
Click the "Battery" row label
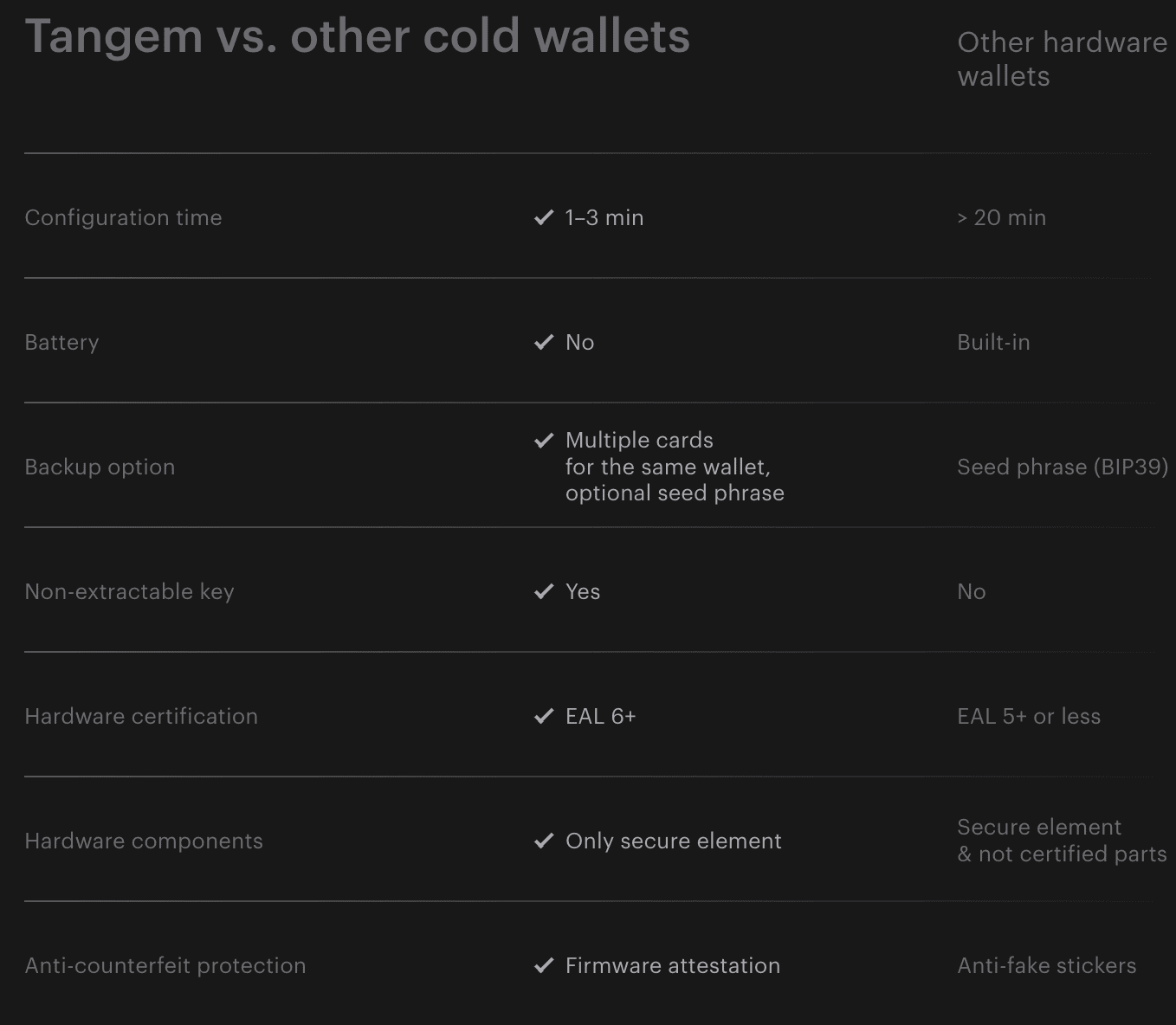[x=61, y=342]
